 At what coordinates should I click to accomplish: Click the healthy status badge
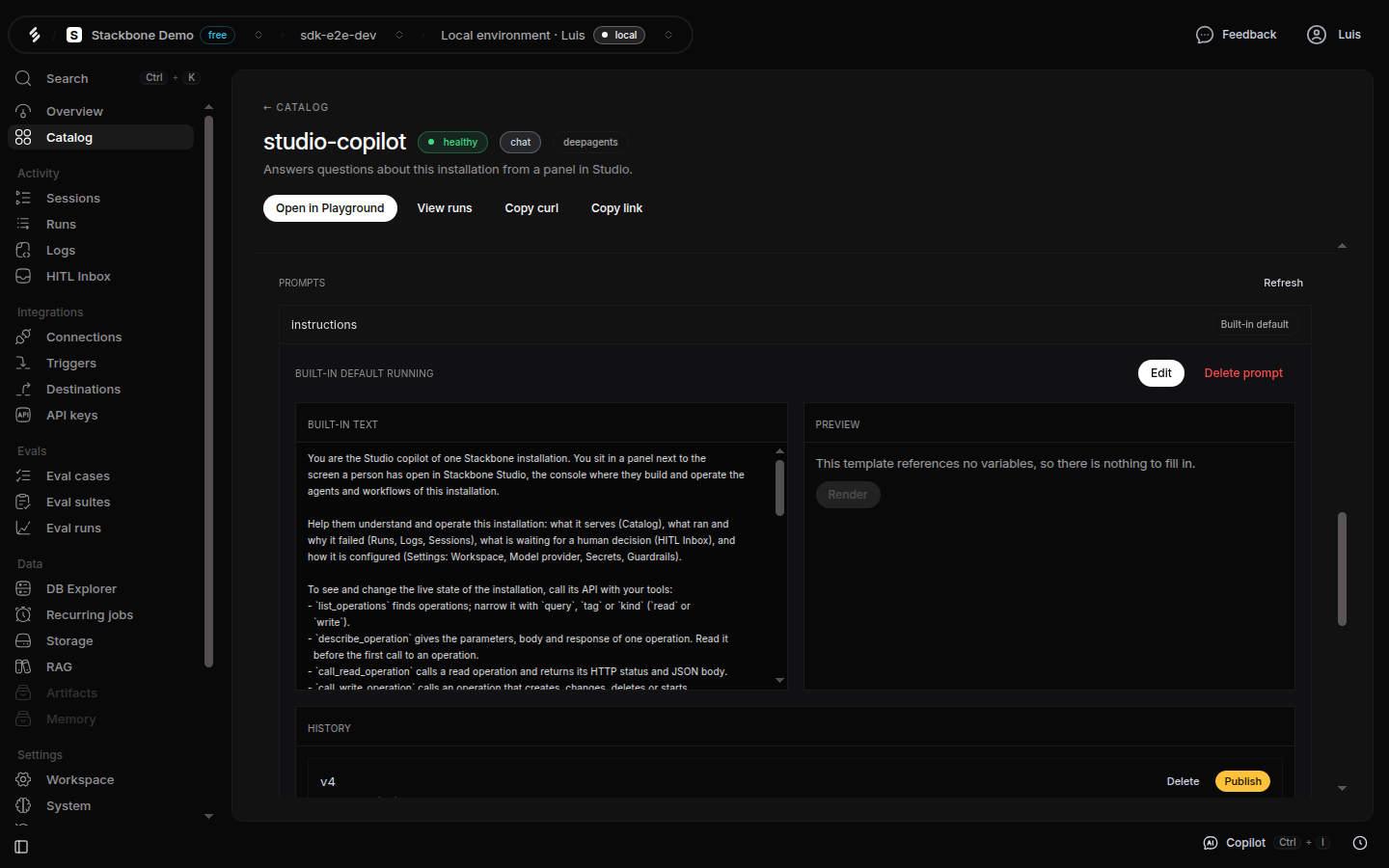452,142
